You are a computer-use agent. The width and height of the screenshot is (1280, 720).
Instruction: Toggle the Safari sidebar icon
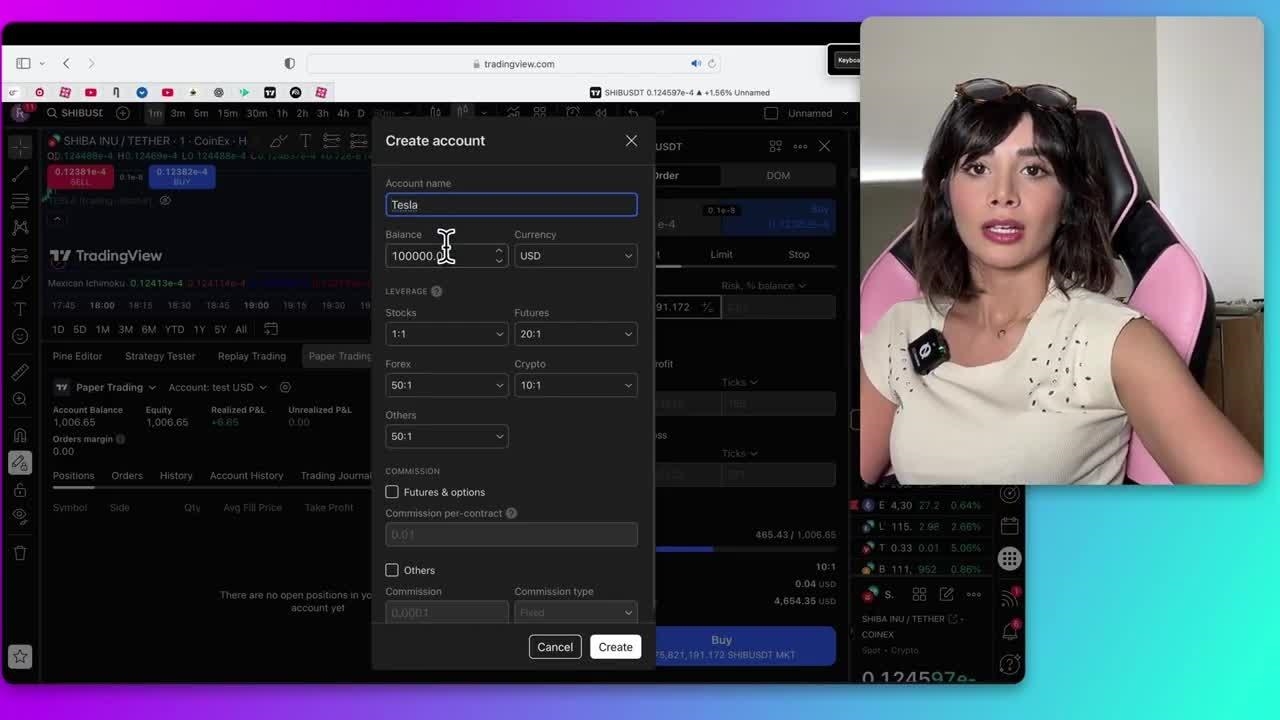pyautogui.click(x=23, y=64)
